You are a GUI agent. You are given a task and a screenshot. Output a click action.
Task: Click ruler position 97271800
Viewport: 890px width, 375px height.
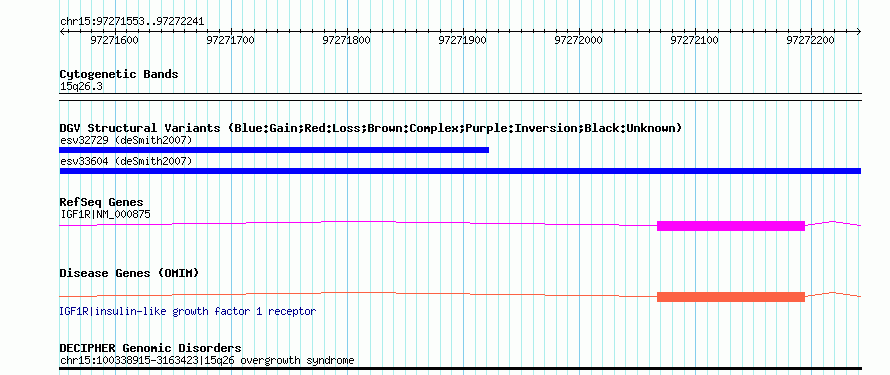346,40
